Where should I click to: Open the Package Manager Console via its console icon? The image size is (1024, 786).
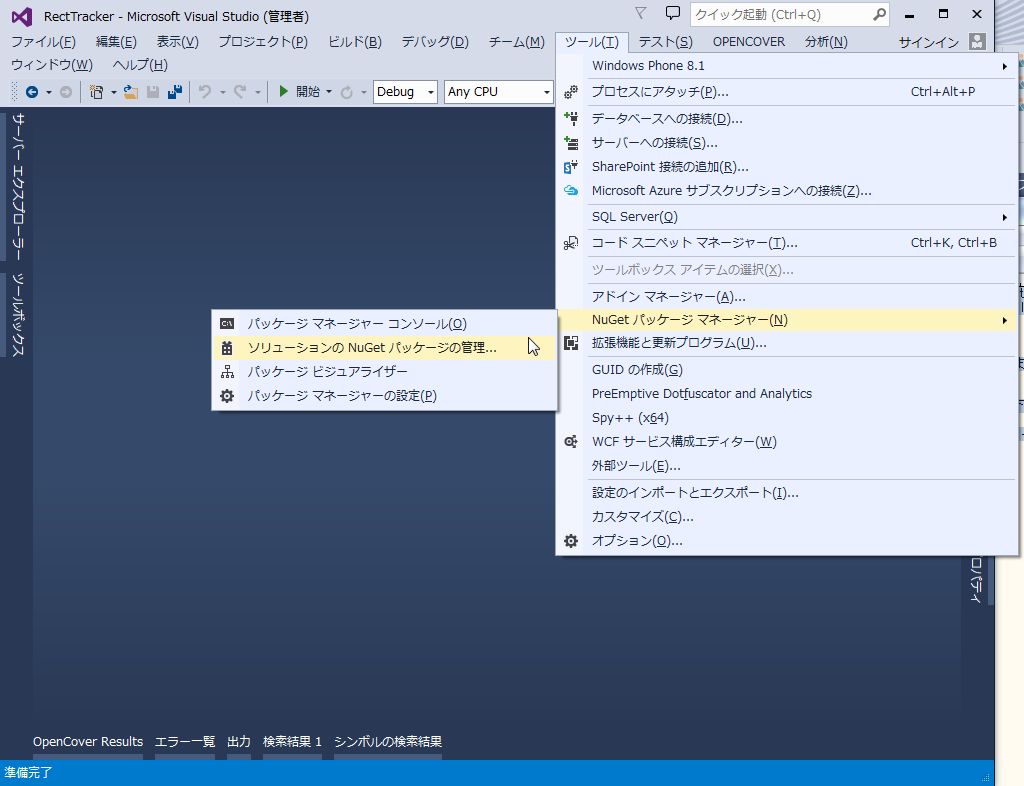click(227, 323)
